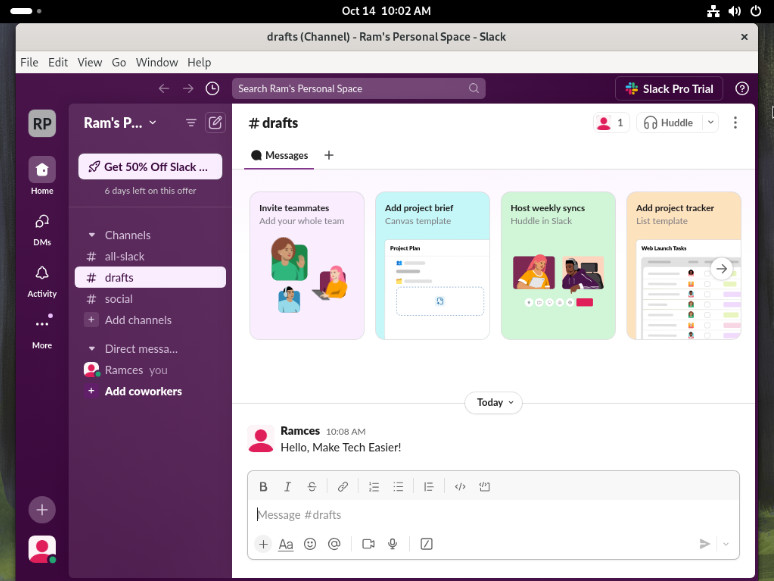Image resolution: width=774 pixels, height=581 pixels.
Task: Open the help question mark
Action: pyautogui.click(x=742, y=88)
